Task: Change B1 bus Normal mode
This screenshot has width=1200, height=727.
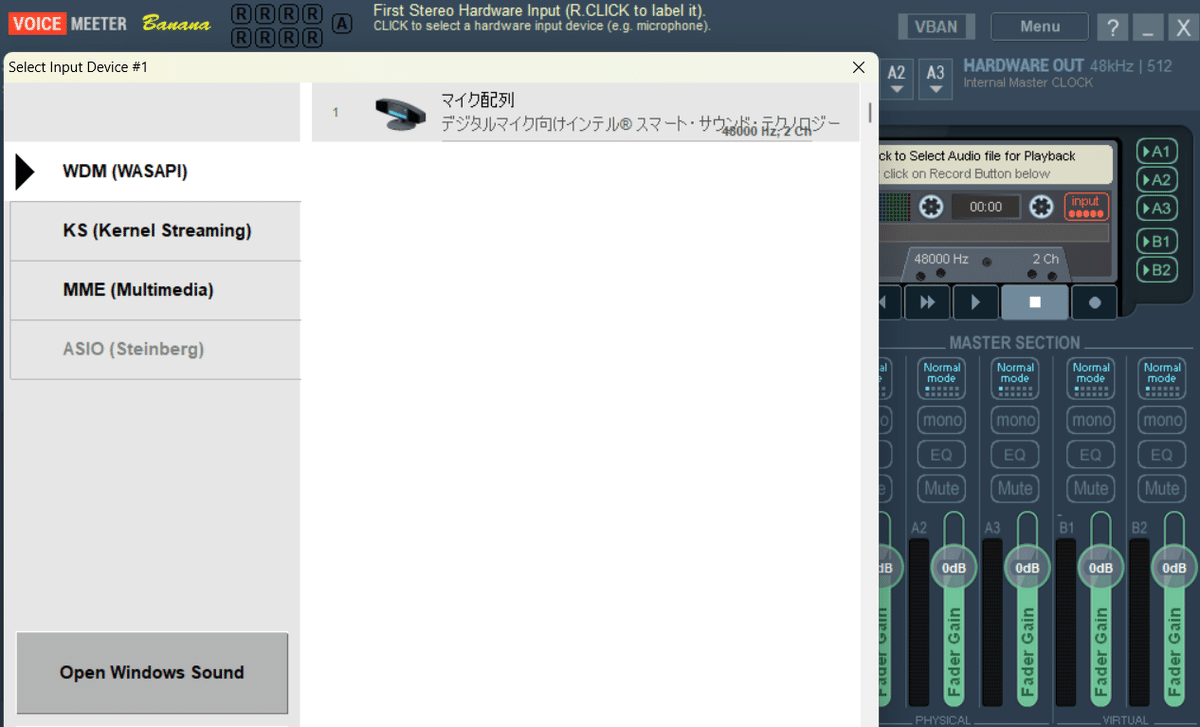Action: [x=1091, y=378]
